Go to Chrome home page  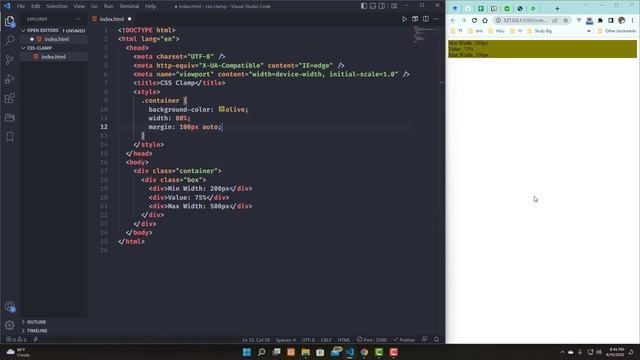[485, 20]
